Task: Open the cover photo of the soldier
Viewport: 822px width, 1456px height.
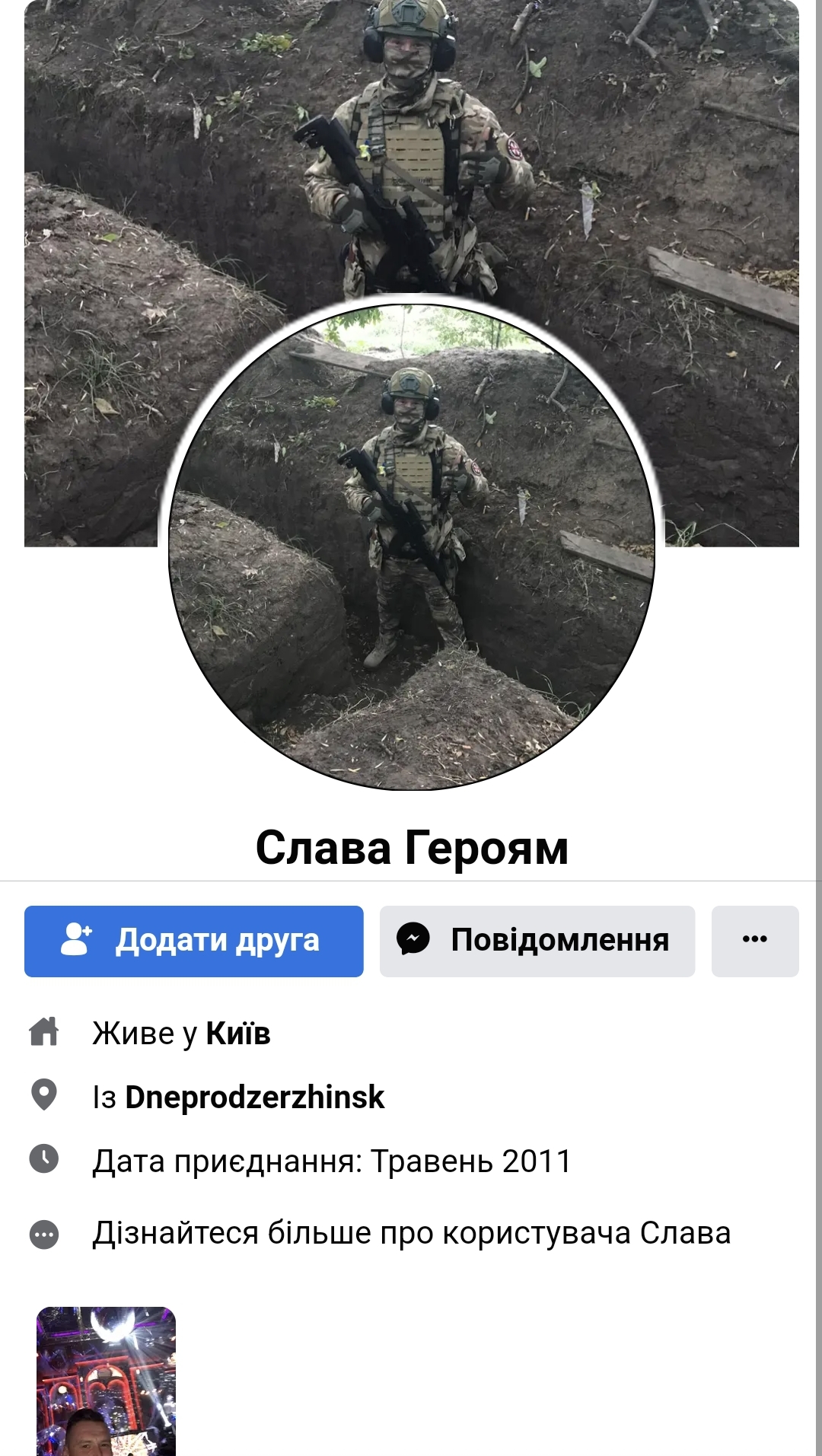Action: (412, 152)
